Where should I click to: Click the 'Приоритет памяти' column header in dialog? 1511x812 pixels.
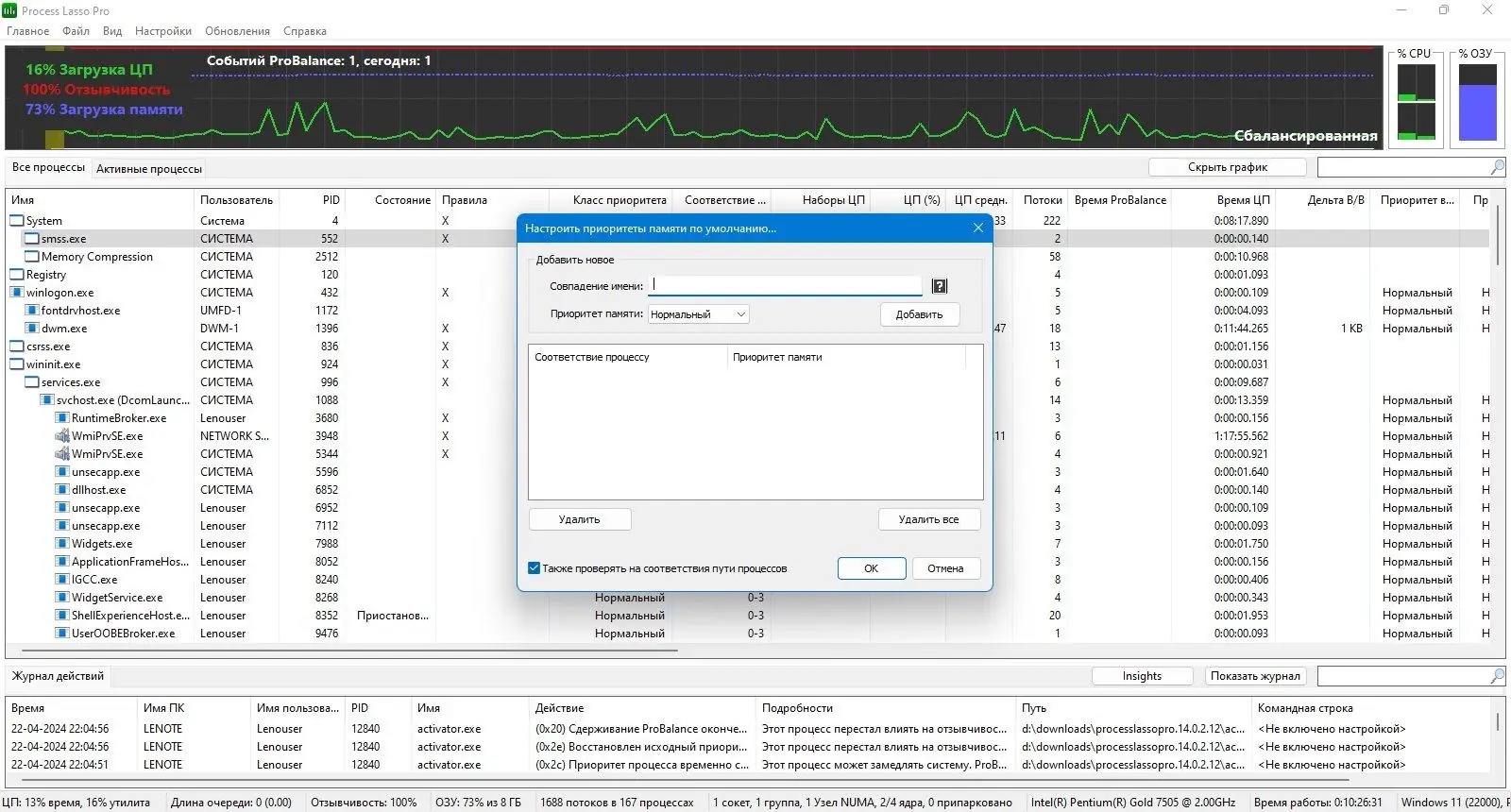tap(846, 357)
